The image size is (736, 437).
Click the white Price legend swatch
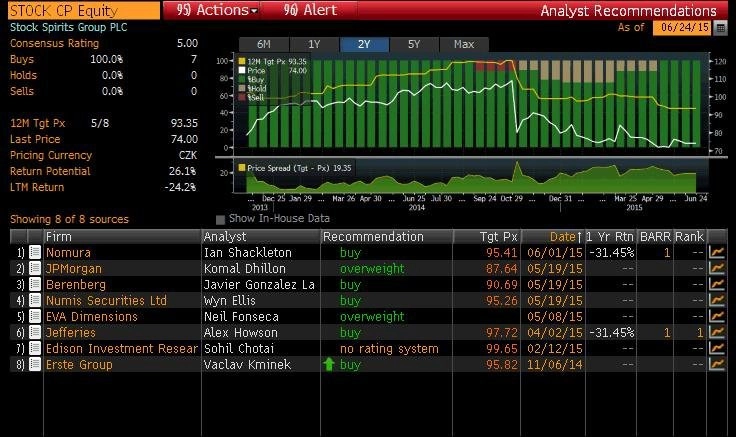242,70
